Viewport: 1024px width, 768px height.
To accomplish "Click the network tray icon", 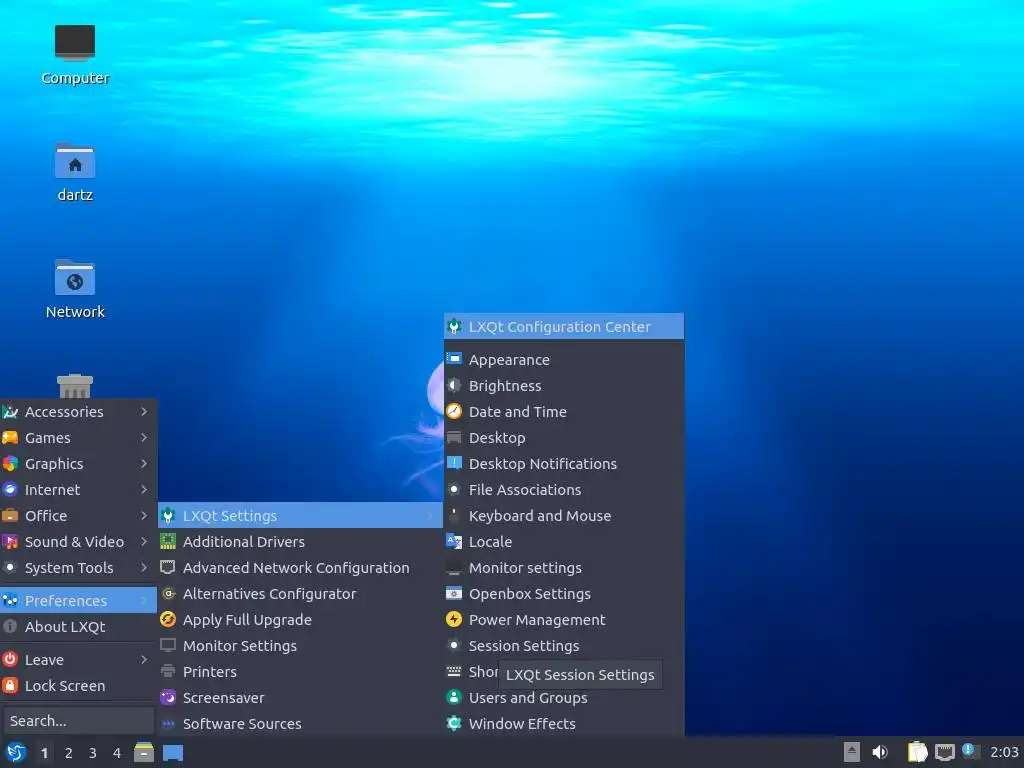I will tap(944, 752).
